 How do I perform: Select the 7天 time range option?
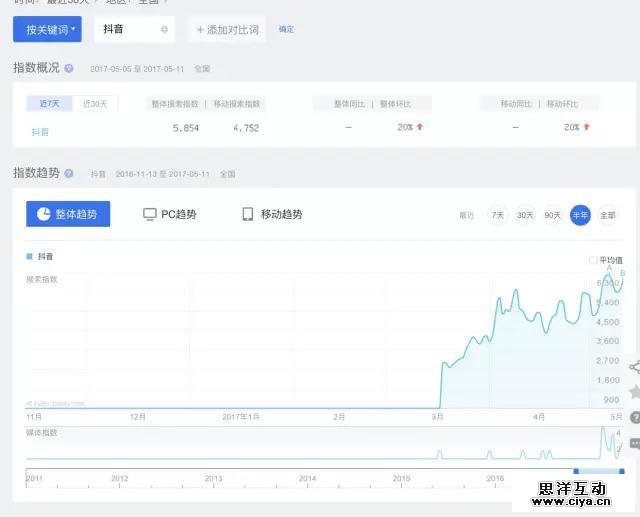(498, 215)
